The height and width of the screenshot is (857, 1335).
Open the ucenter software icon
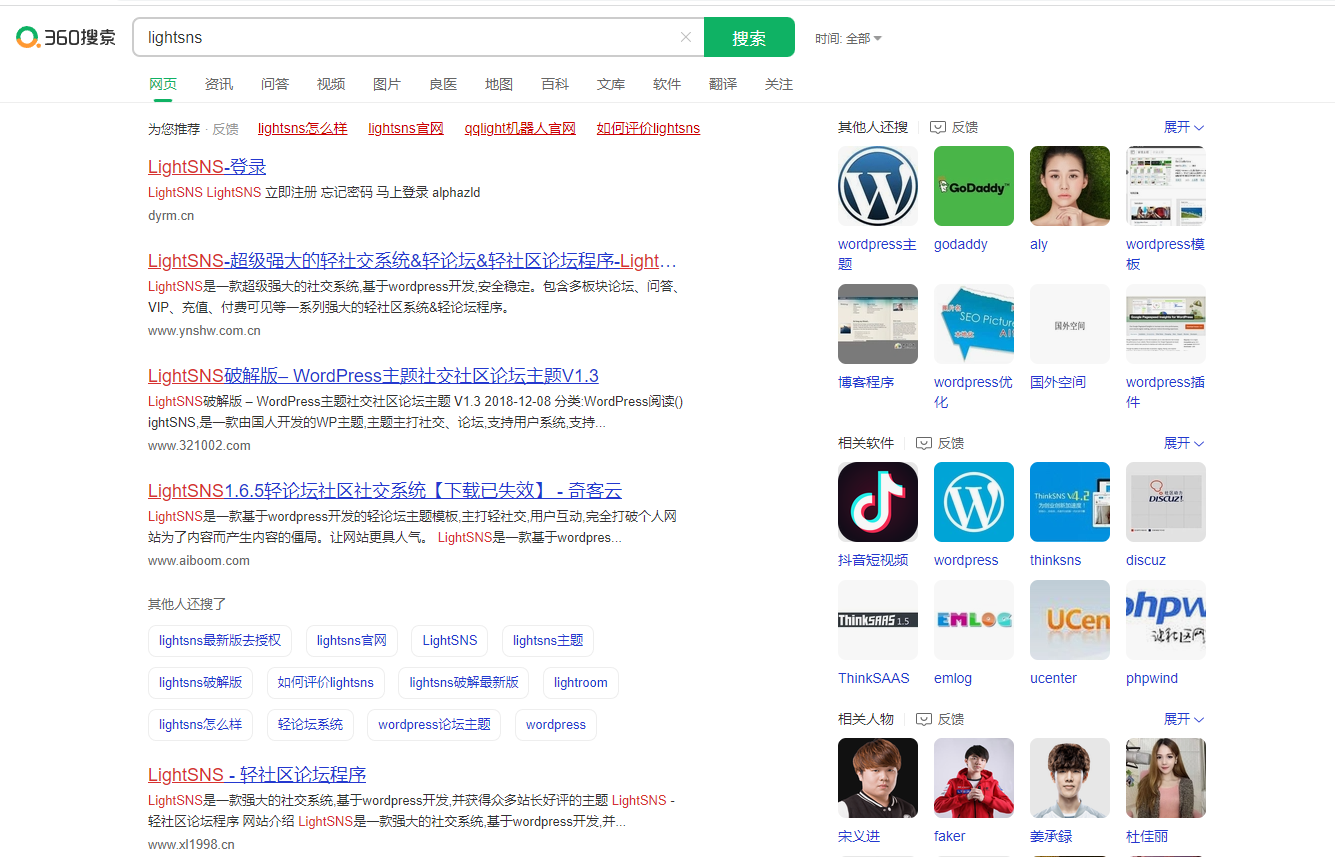(1070, 620)
